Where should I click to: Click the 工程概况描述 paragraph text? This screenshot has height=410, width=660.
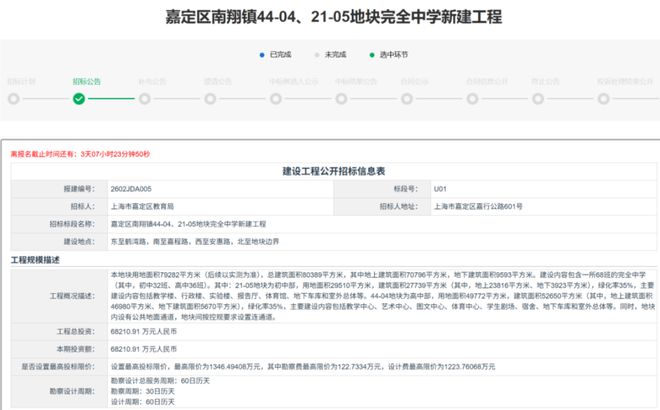(383, 296)
